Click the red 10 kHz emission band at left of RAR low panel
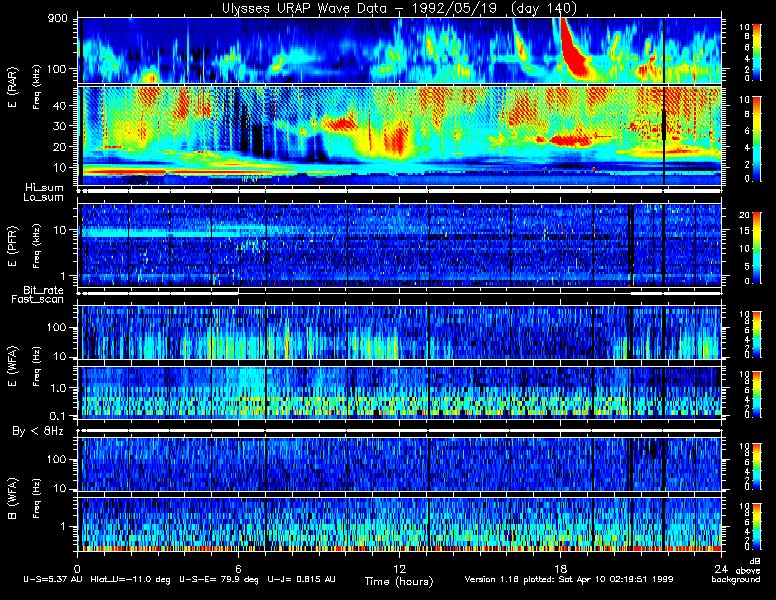This screenshot has width=776, height=600. [124, 172]
